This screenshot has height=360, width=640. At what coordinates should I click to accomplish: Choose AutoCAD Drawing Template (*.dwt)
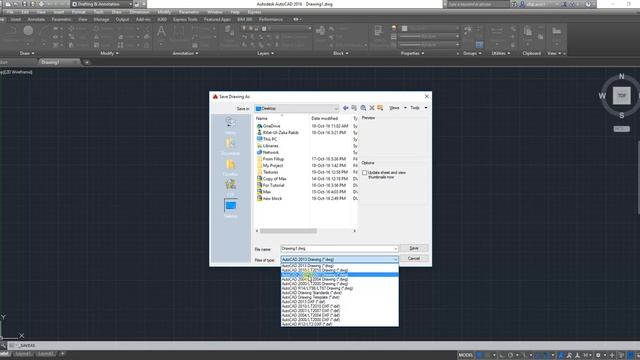[x=340, y=297]
